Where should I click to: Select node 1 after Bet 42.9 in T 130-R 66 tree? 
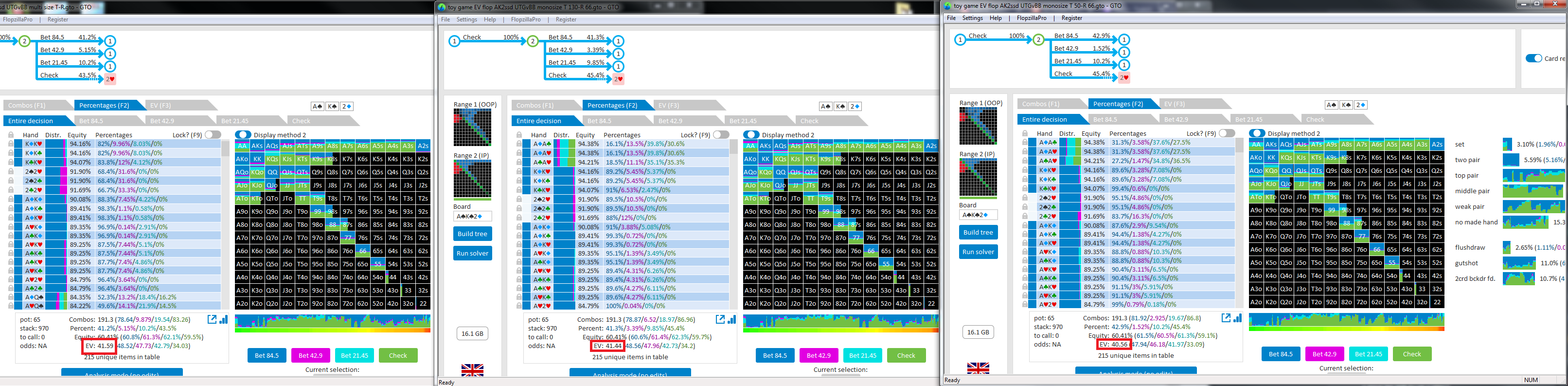point(619,54)
